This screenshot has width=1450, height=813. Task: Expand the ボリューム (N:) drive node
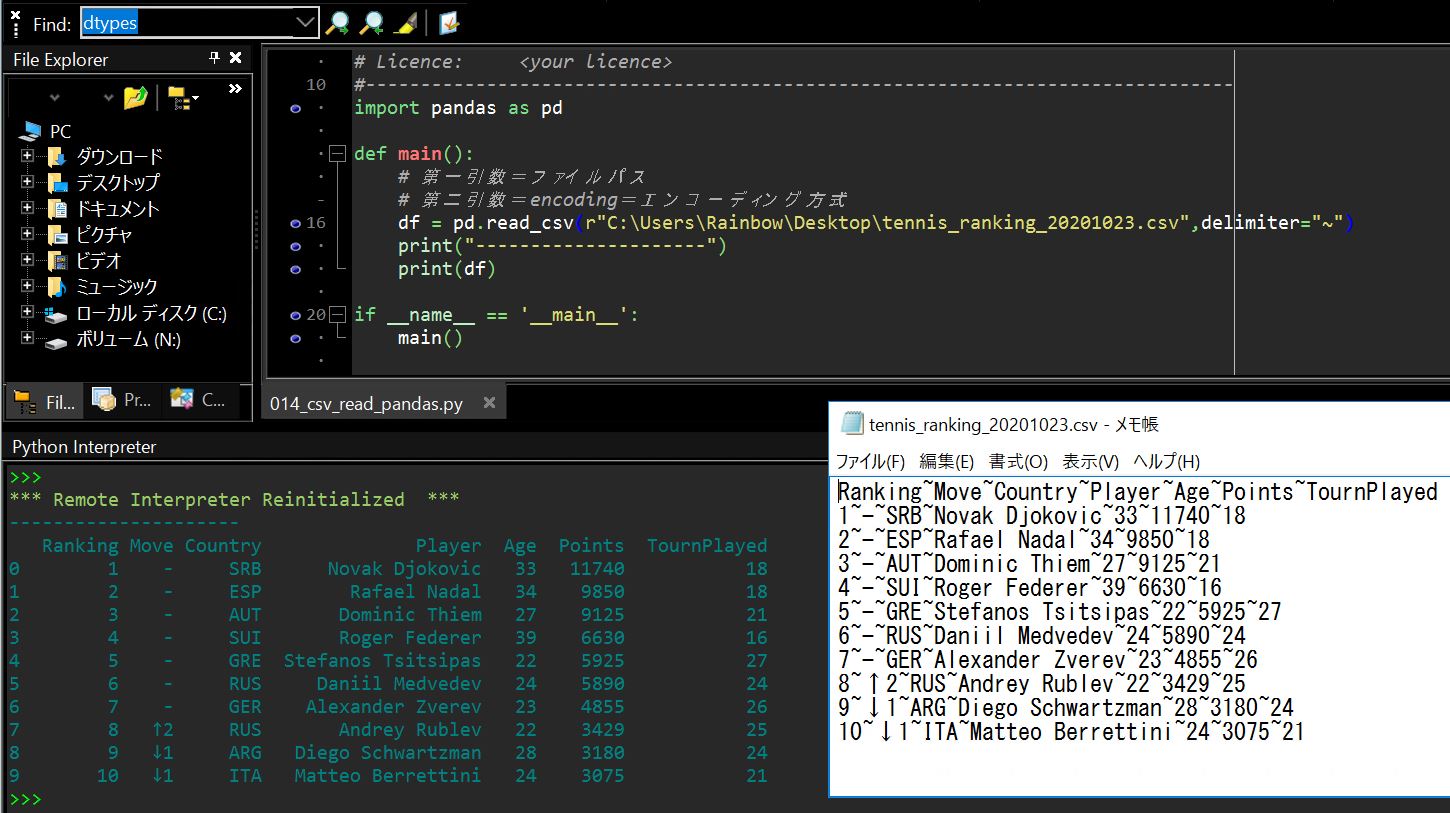click(x=27, y=338)
